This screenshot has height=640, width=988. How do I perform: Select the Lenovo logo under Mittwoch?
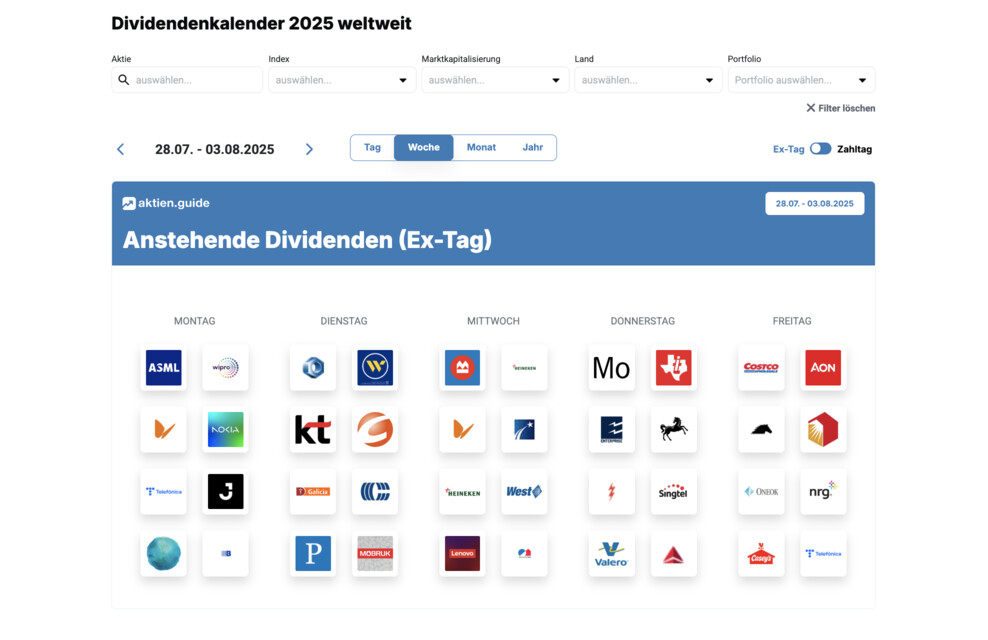pyautogui.click(x=462, y=554)
